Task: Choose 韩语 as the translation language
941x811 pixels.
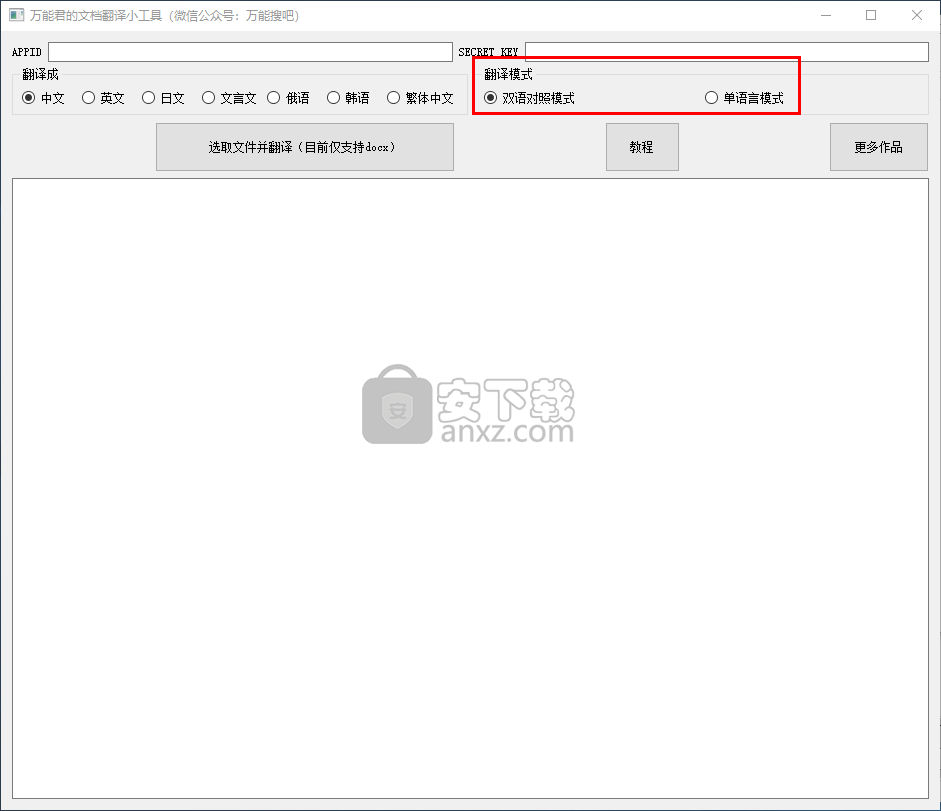Action: click(x=348, y=98)
